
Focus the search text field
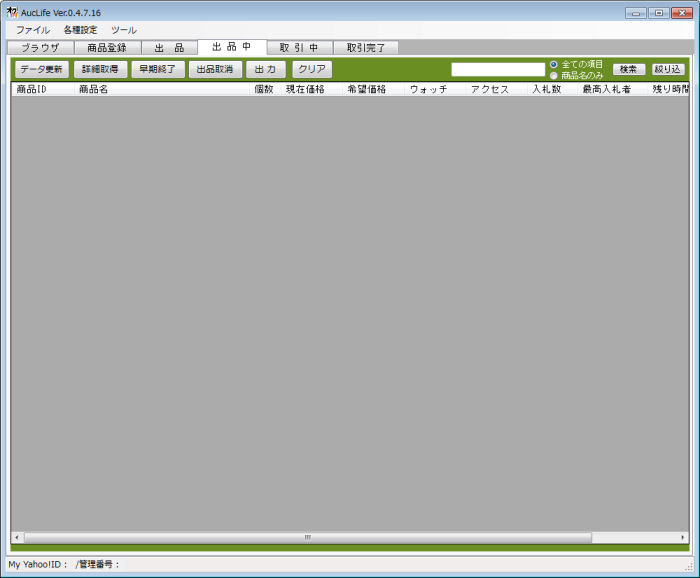point(498,70)
